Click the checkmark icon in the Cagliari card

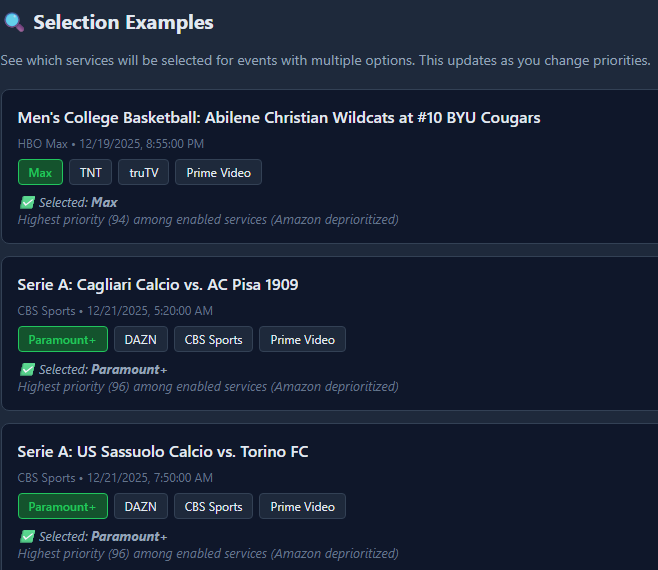[27, 369]
